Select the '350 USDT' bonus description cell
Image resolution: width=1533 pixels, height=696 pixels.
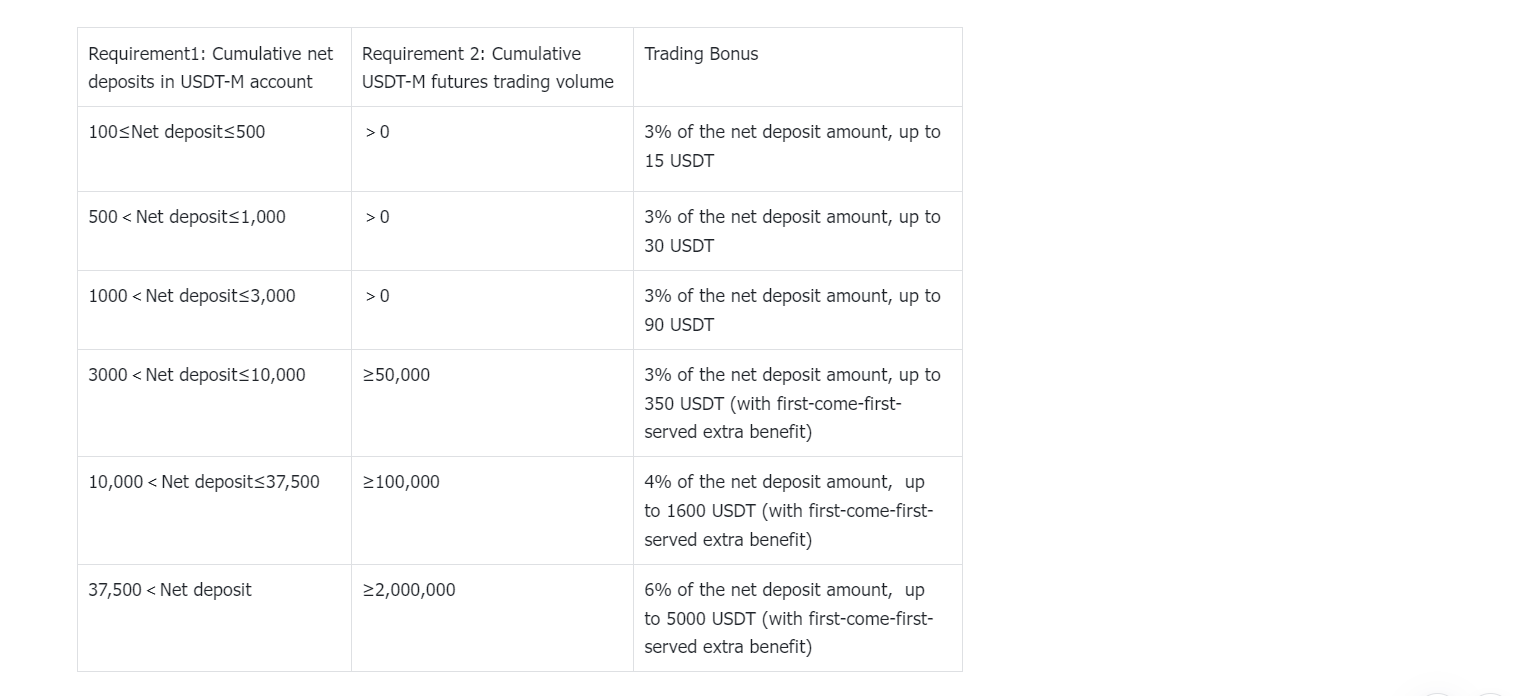(x=798, y=403)
